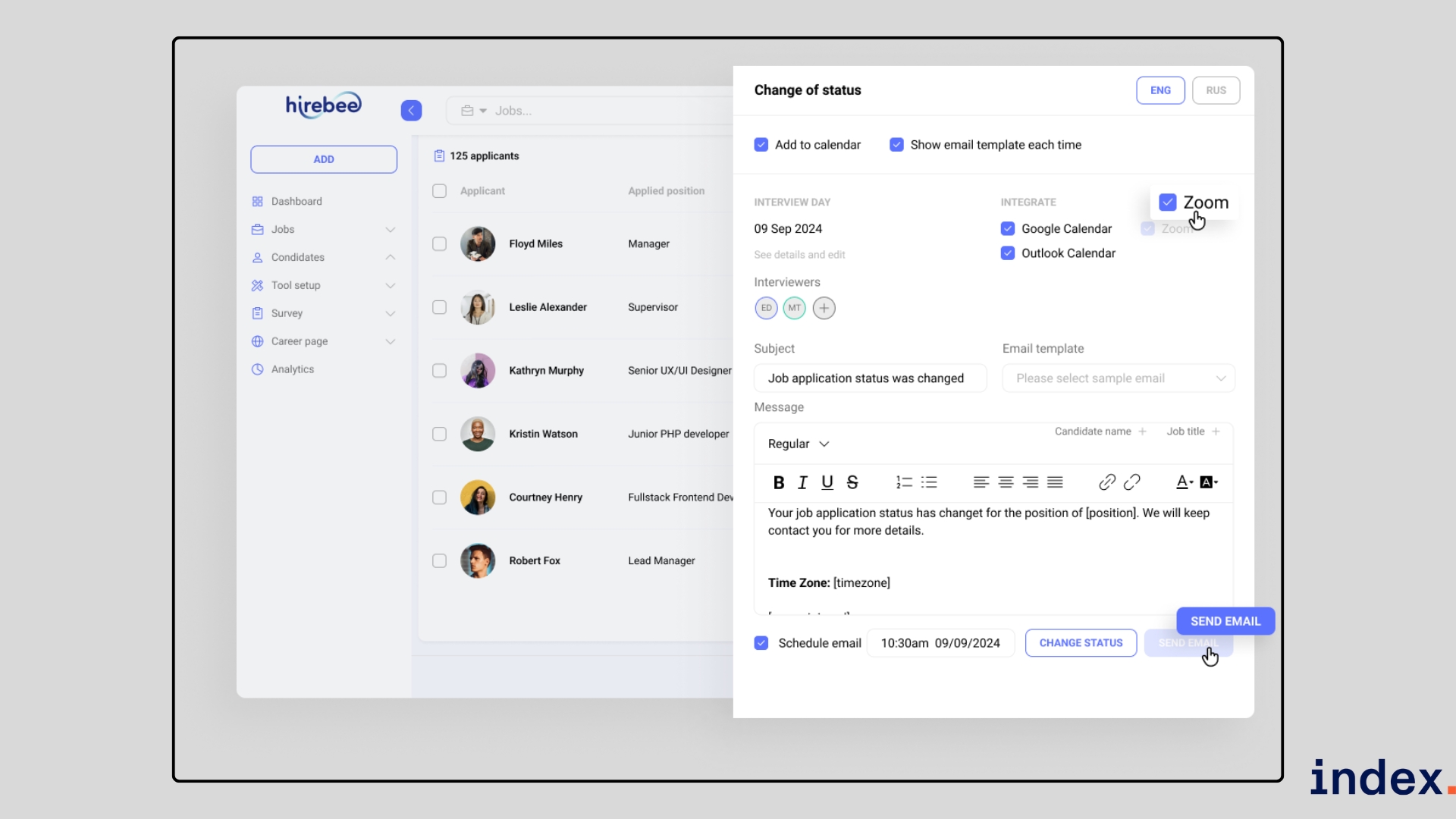Viewport: 1456px width, 819px height.
Task: Apply italic formatting in message editor
Action: click(x=802, y=482)
